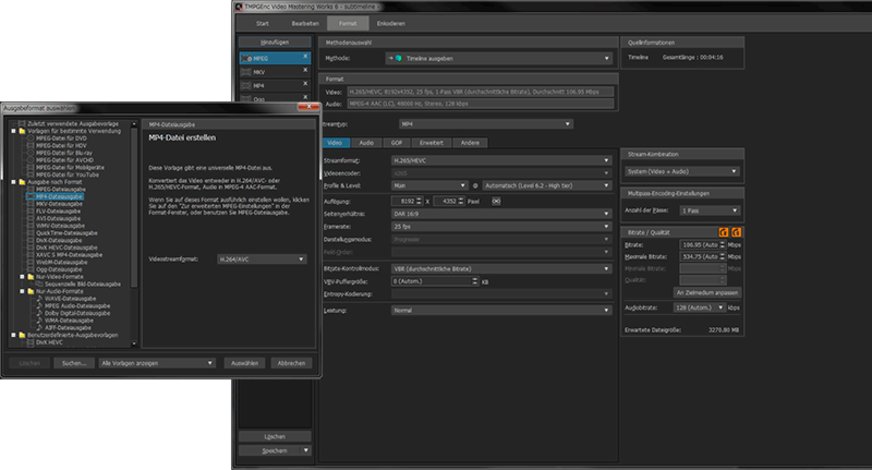Screen dimensions: 872x470
Task: Open the GOP settings tab
Action: [395, 143]
